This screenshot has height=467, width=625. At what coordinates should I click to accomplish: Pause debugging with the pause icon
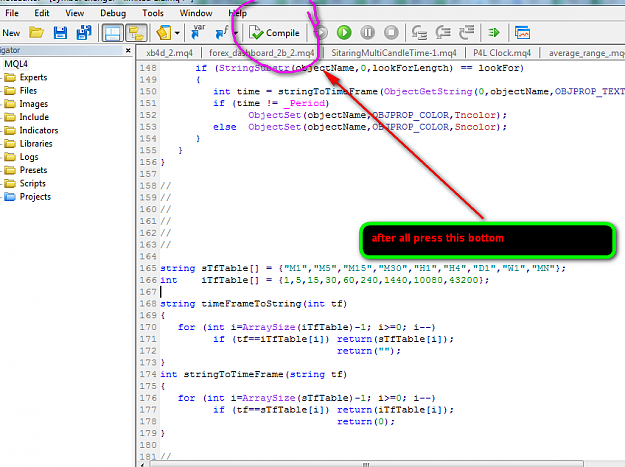[368, 33]
